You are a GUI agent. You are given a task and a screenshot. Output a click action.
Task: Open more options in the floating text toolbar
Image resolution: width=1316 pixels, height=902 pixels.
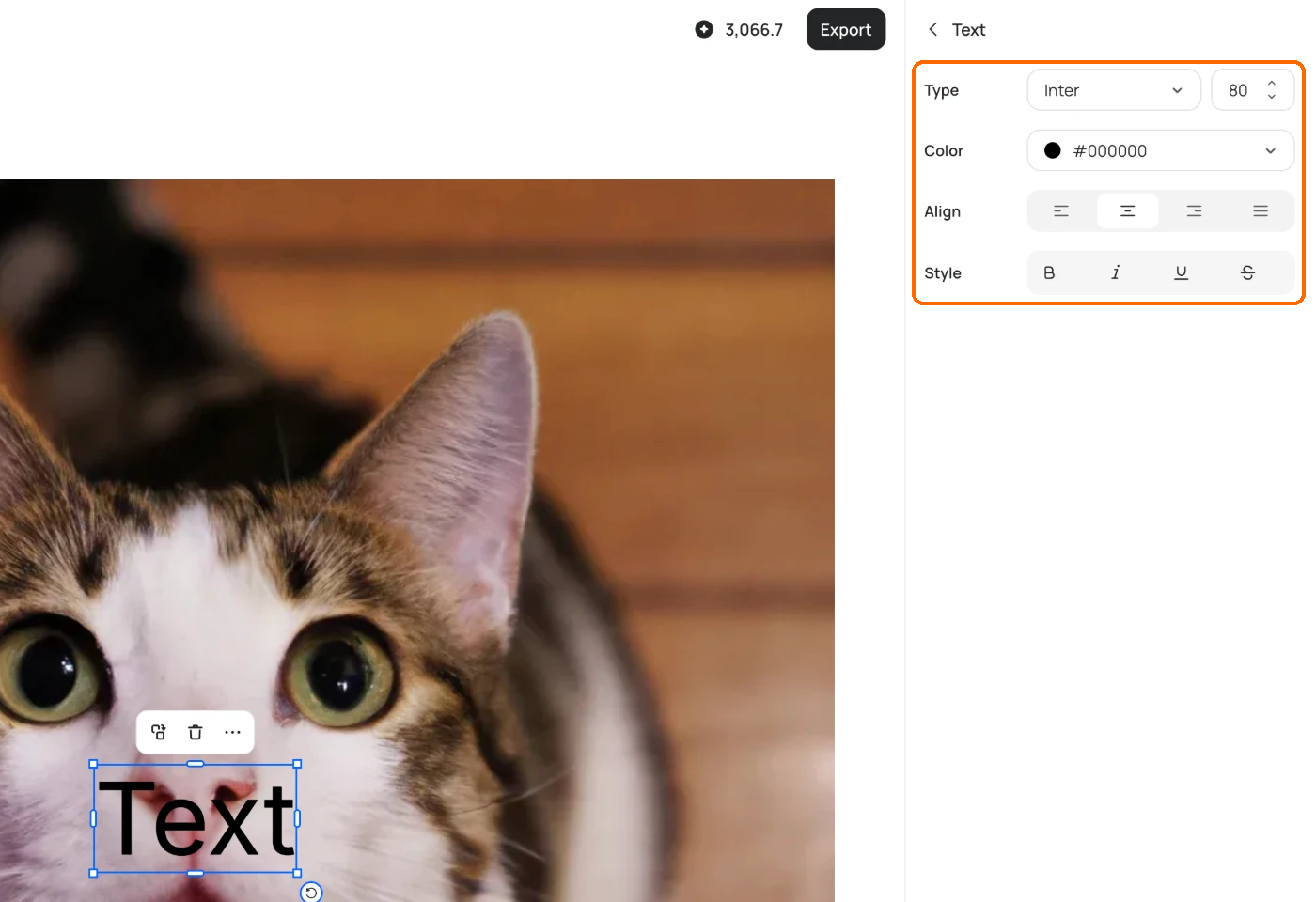232,732
